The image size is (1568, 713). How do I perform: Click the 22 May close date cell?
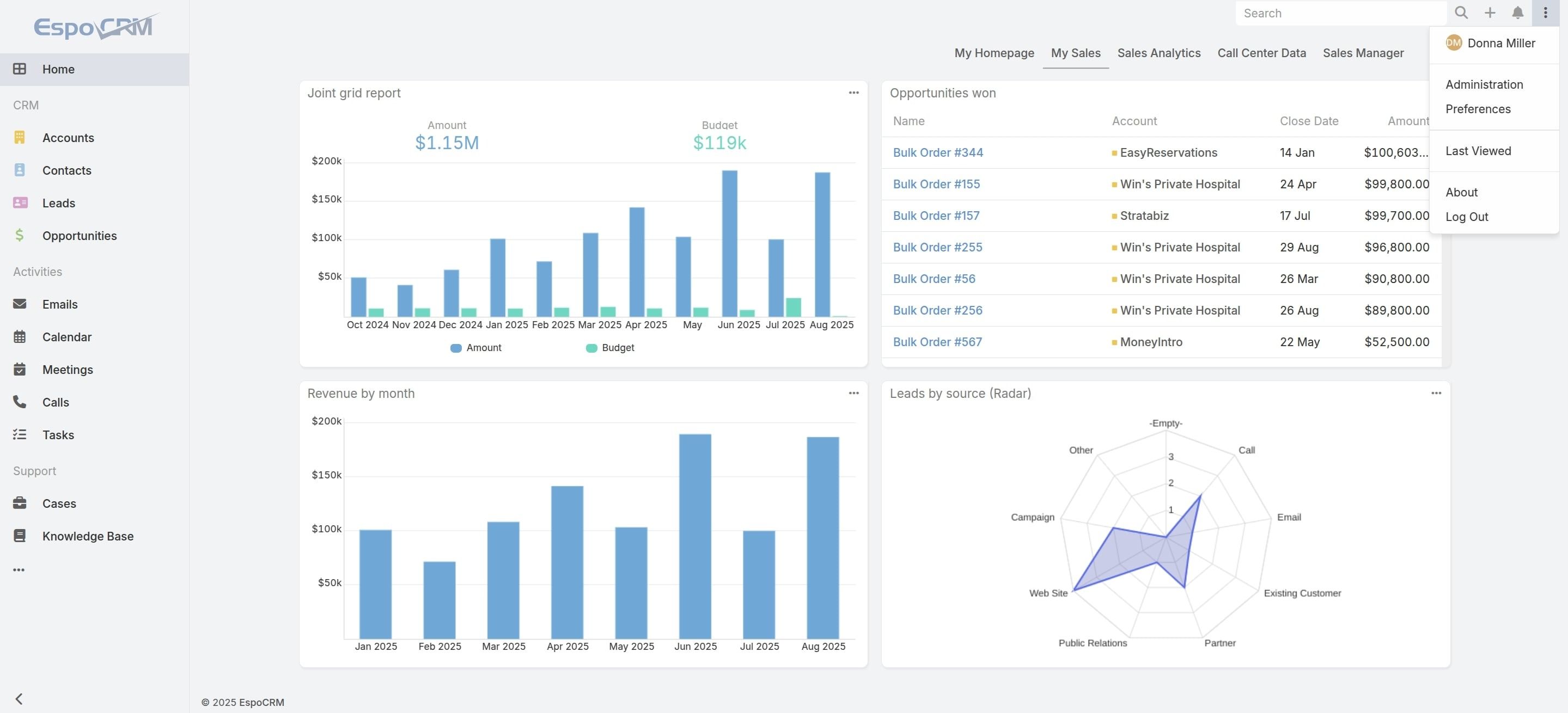coord(1299,342)
